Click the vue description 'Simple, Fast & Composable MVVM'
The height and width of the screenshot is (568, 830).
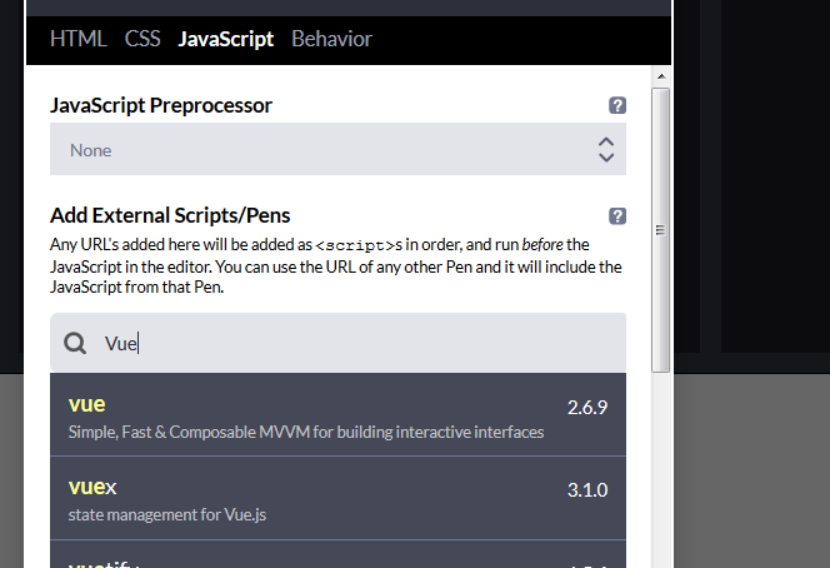189,432
